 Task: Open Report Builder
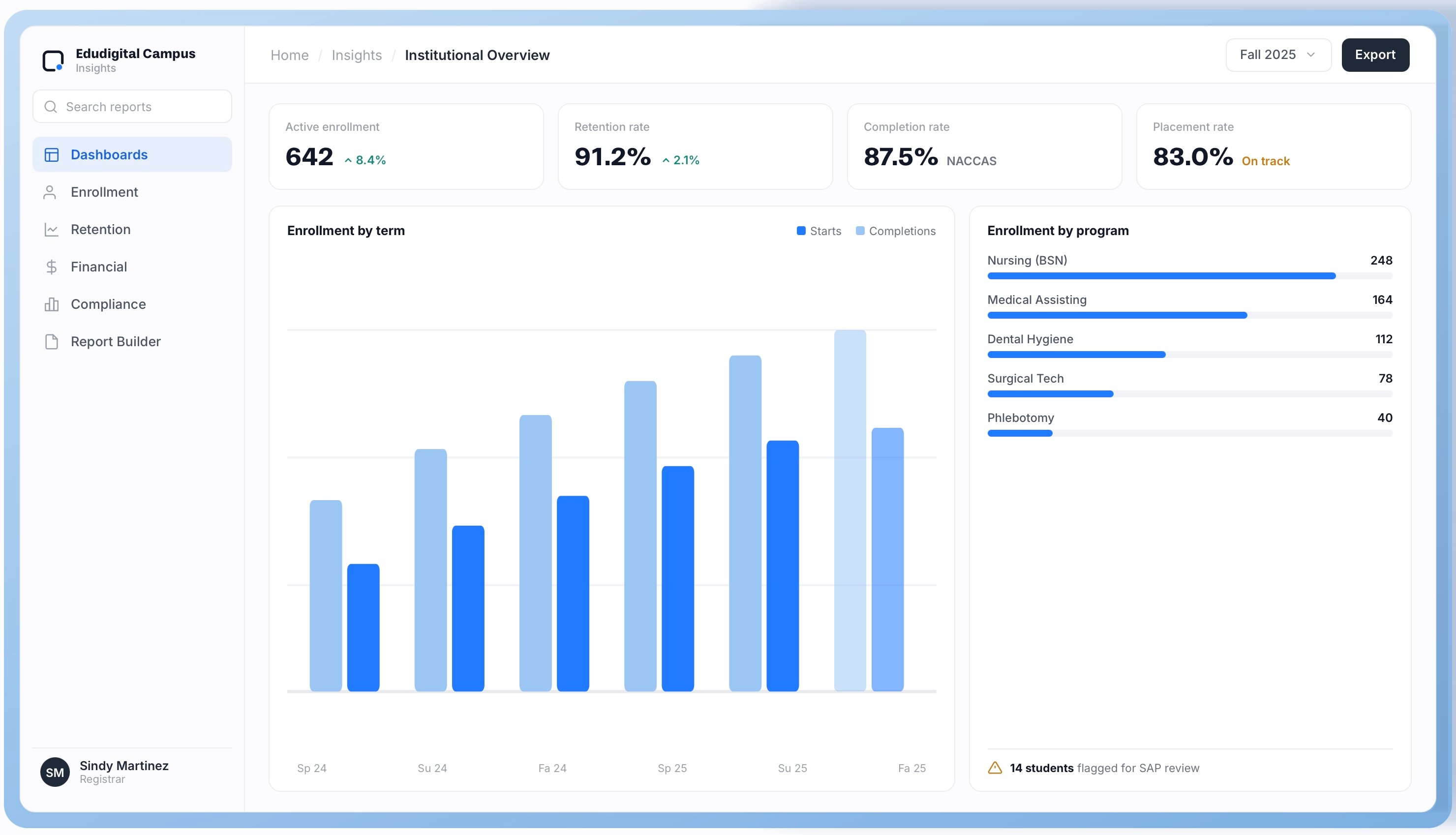[x=132, y=342]
